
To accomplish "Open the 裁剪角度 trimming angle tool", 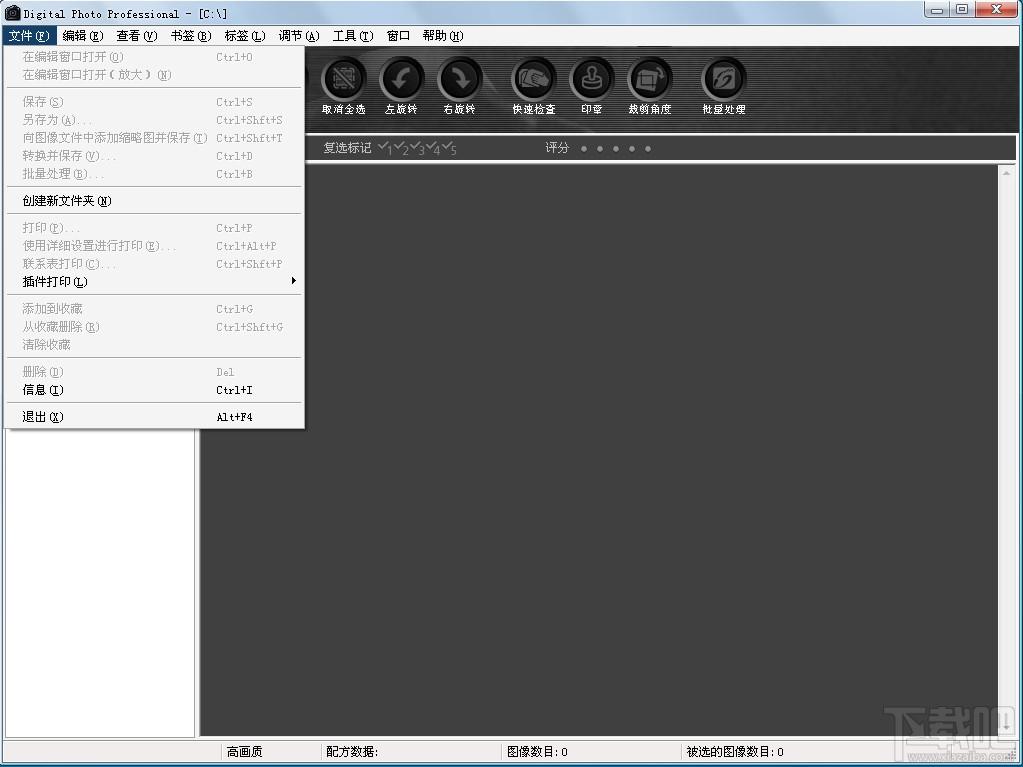I will tap(649, 80).
